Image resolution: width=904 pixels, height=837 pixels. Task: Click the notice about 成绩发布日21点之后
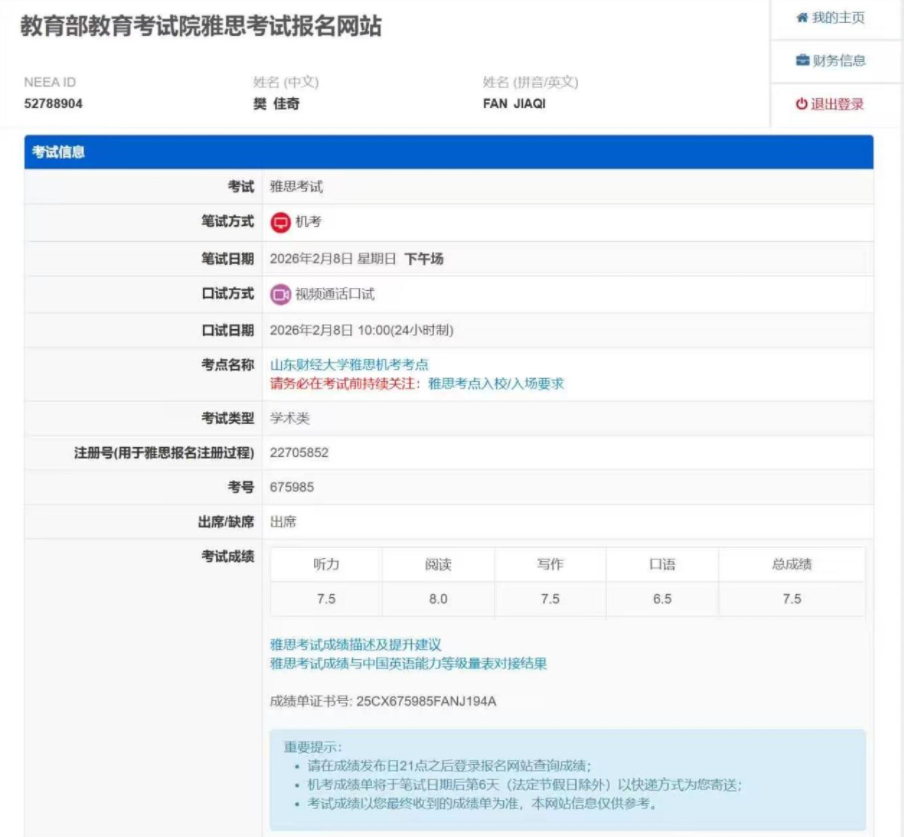(449, 766)
